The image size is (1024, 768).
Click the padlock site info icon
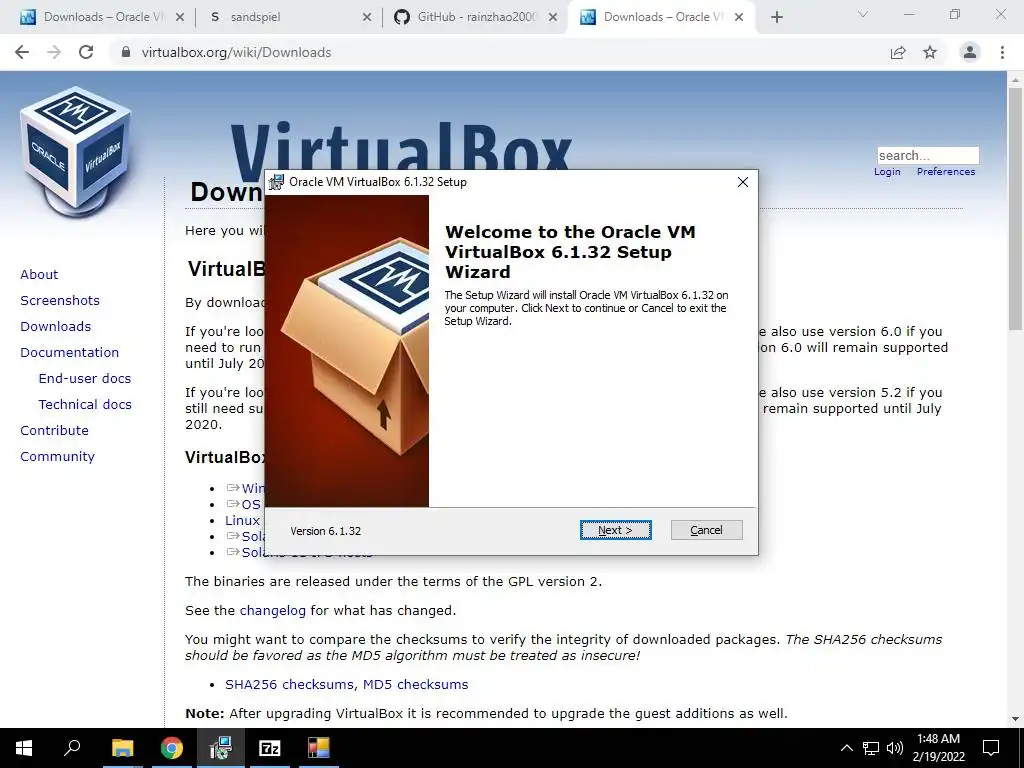pyautogui.click(x=126, y=52)
